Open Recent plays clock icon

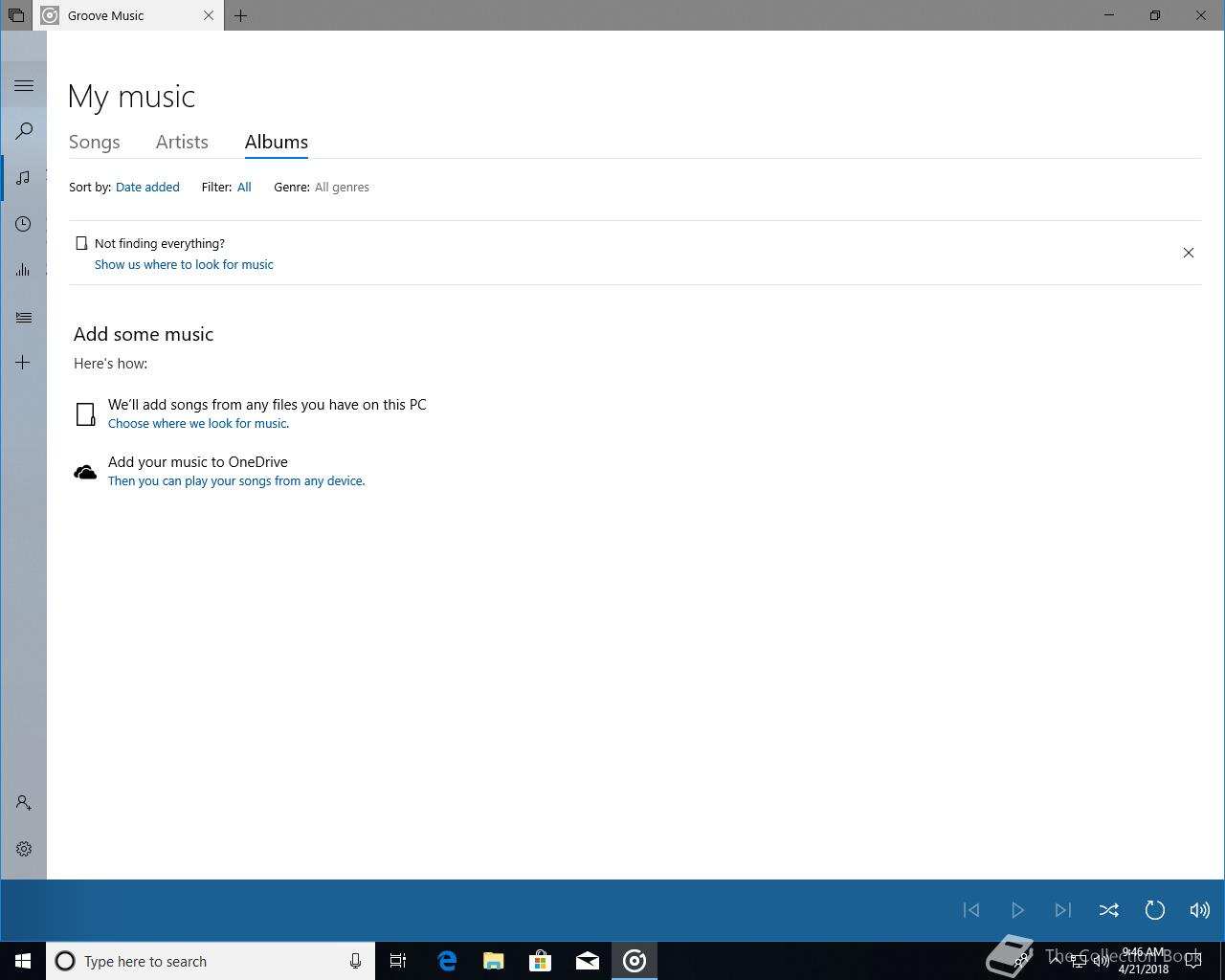click(24, 224)
